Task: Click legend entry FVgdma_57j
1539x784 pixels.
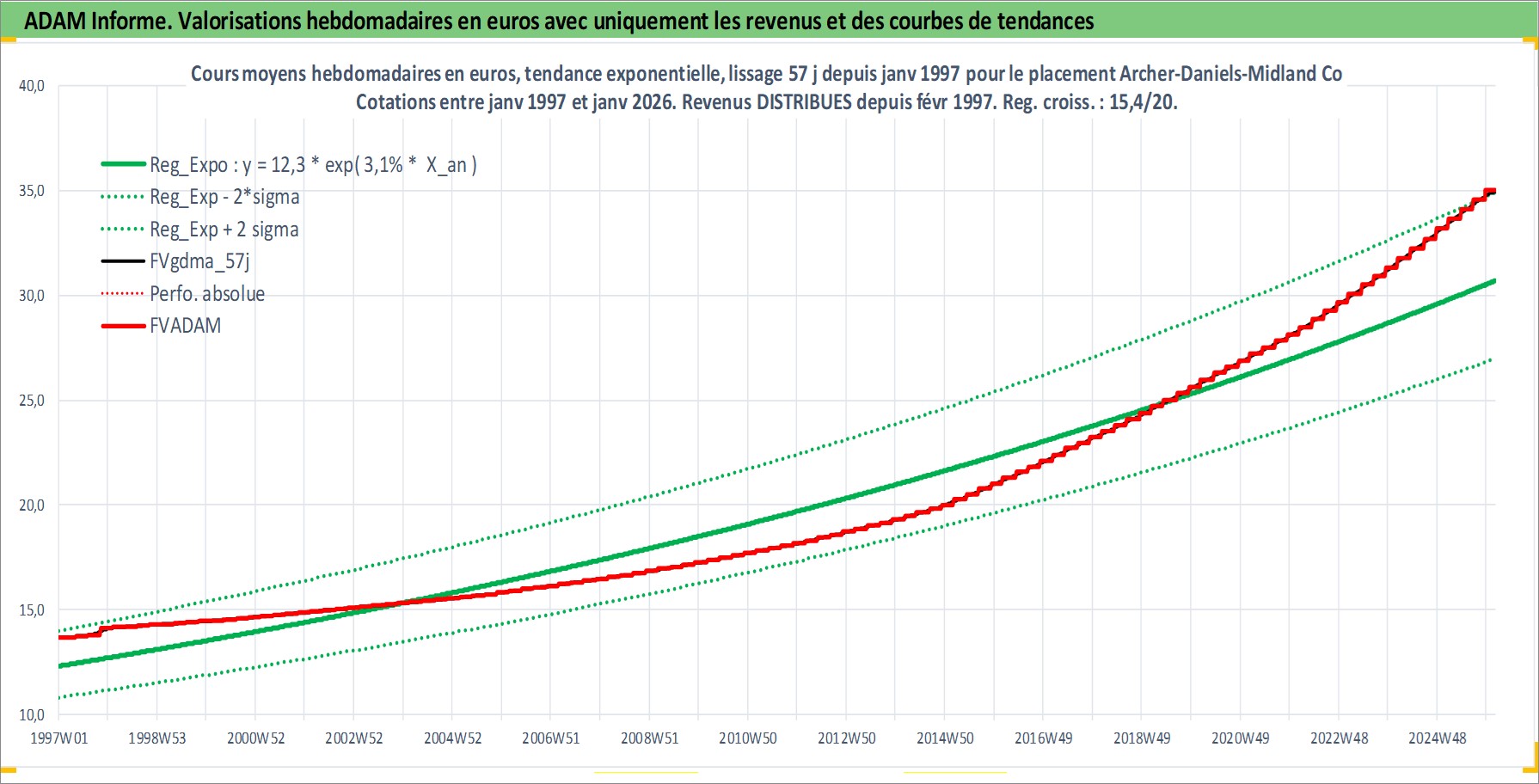Action: [x=199, y=261]
